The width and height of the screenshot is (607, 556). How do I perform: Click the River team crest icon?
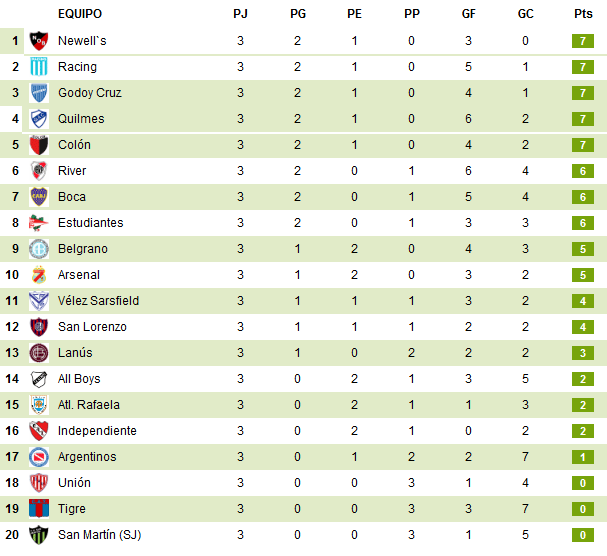click(39, 171)
